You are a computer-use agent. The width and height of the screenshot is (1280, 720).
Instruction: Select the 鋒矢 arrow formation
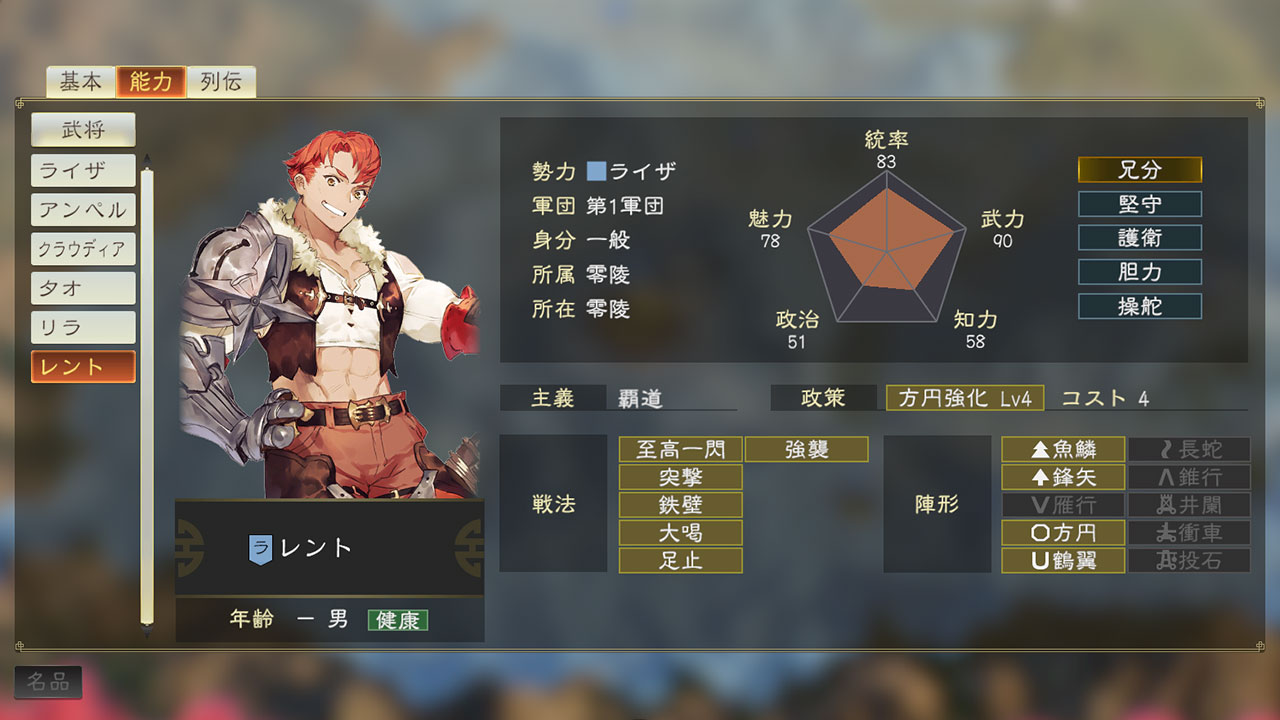1063,477
